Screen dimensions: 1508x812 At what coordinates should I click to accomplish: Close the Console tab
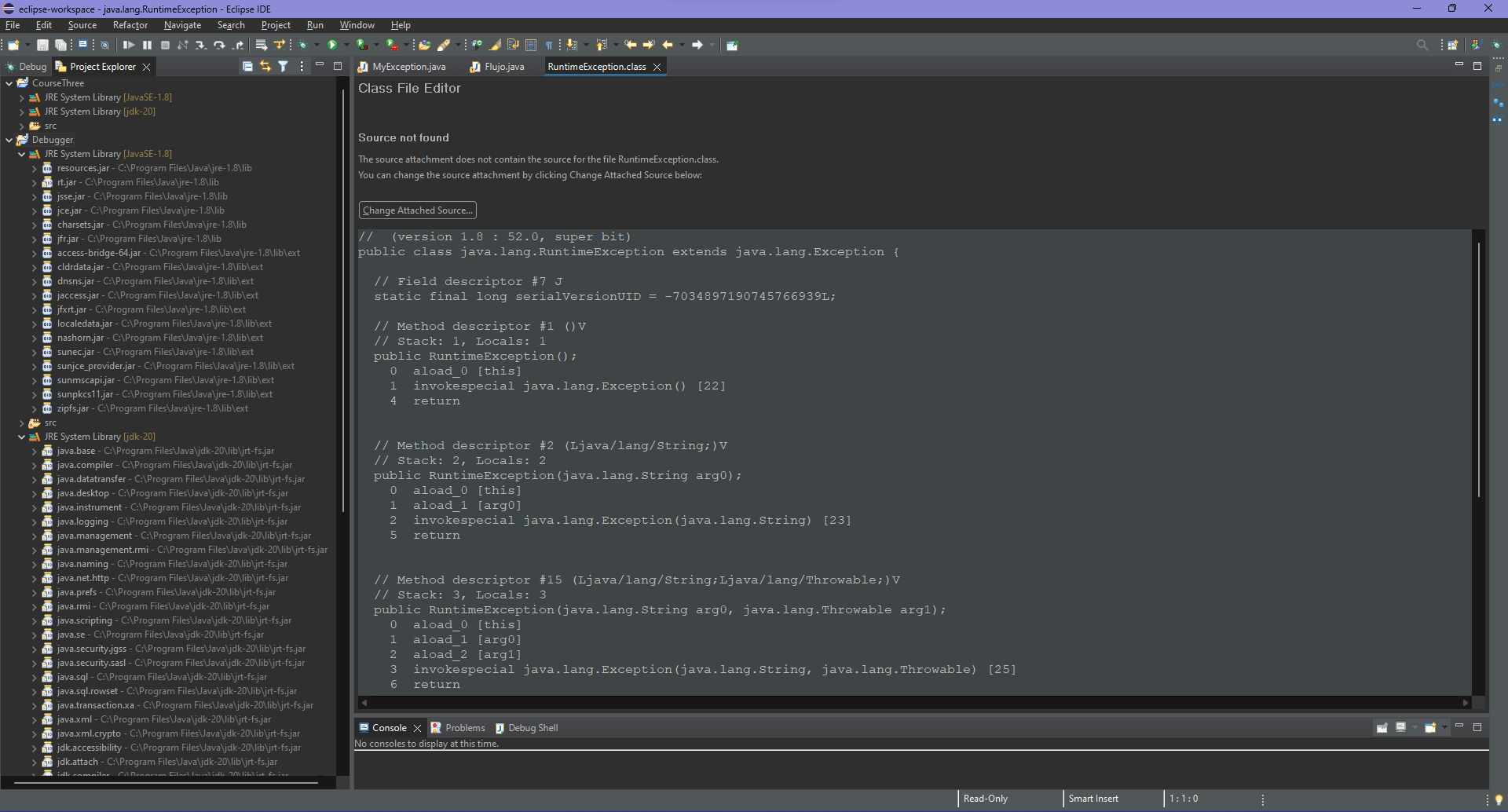coord(417,728)
